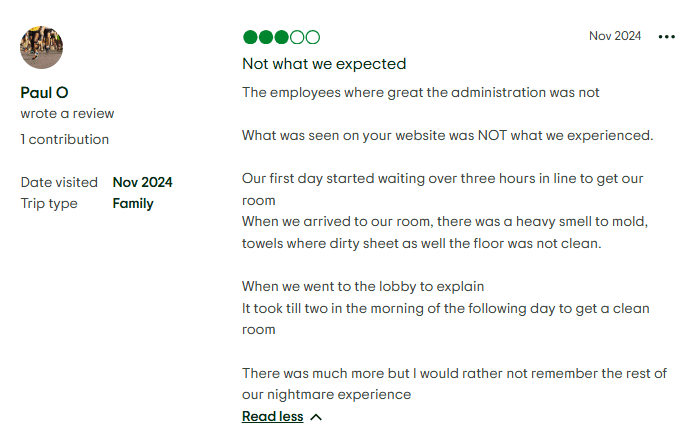Click Paul O's profile avatar
Viewport: 700px width, 433px height.
42,47
